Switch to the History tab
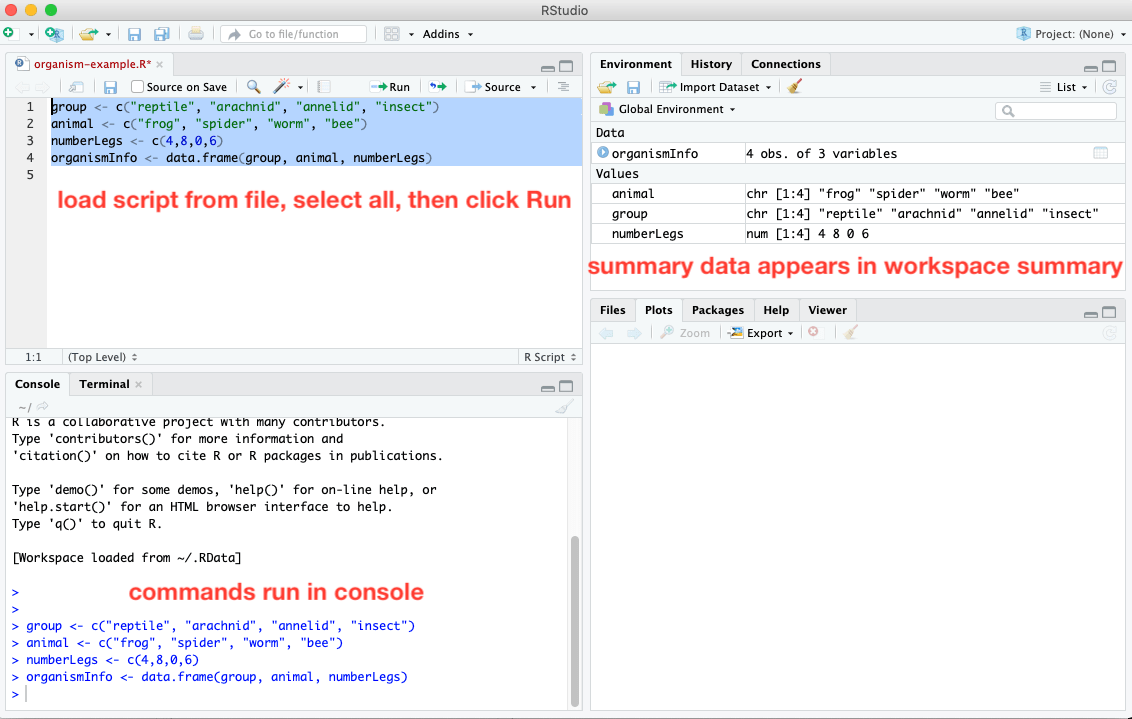 click(711, 63)
